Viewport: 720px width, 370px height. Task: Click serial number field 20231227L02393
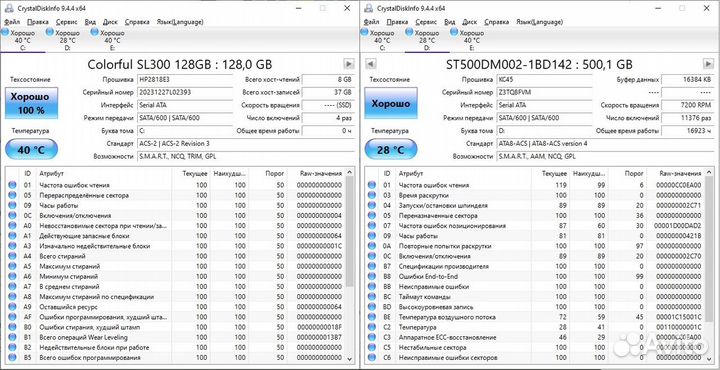185,92
